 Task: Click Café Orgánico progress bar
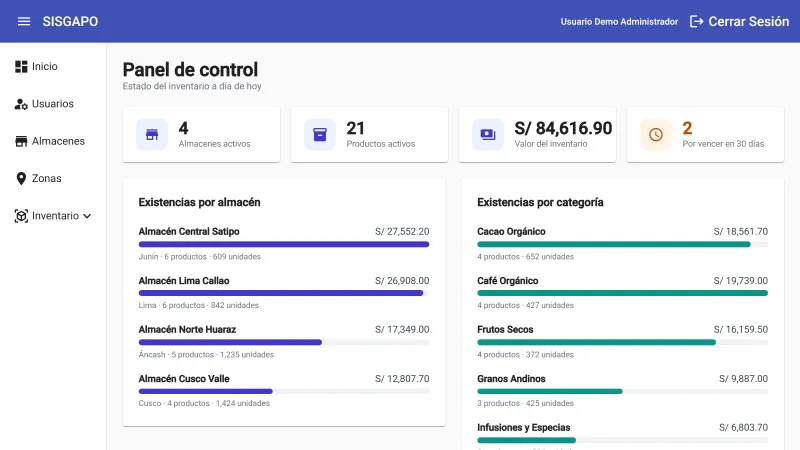pyautogui.click(x=622, y=293)
